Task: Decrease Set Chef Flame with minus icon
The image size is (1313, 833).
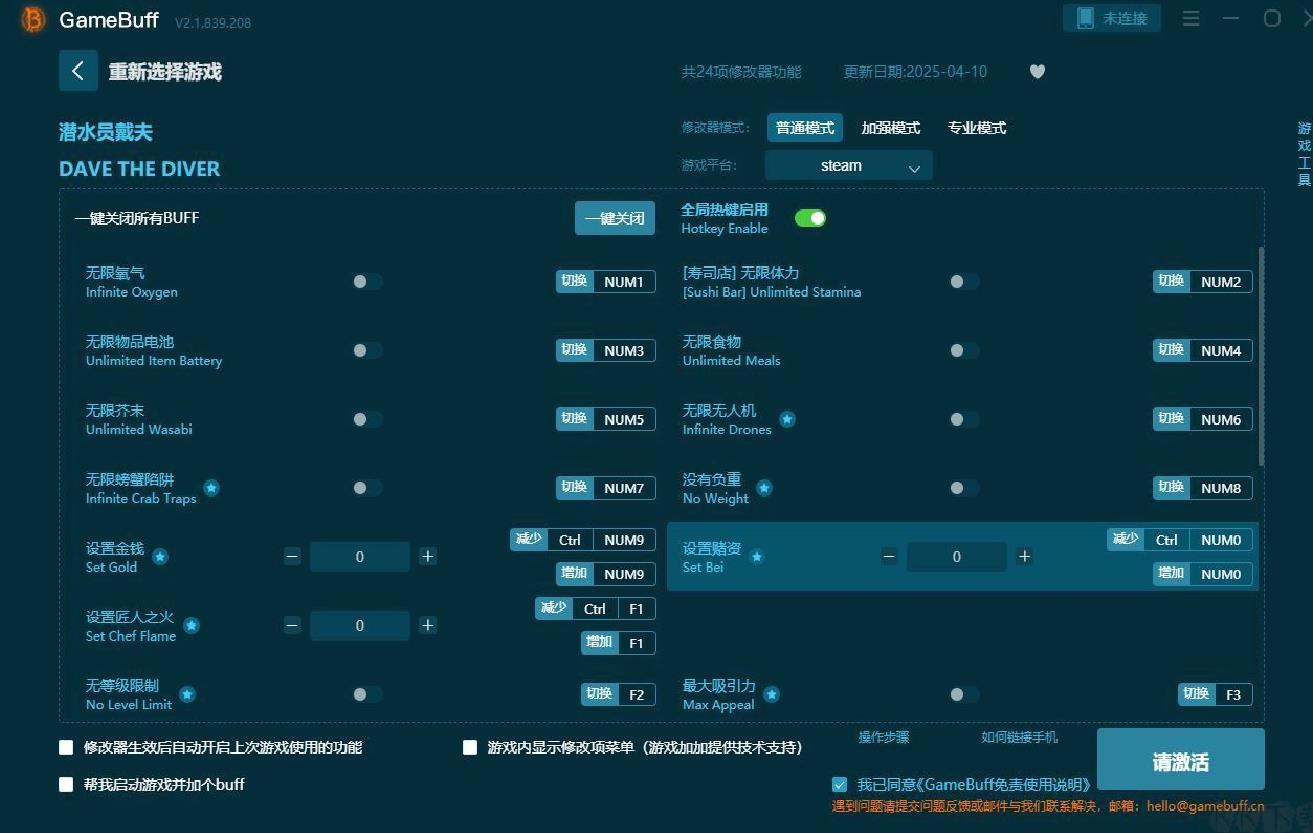Action: coord(292,625)
